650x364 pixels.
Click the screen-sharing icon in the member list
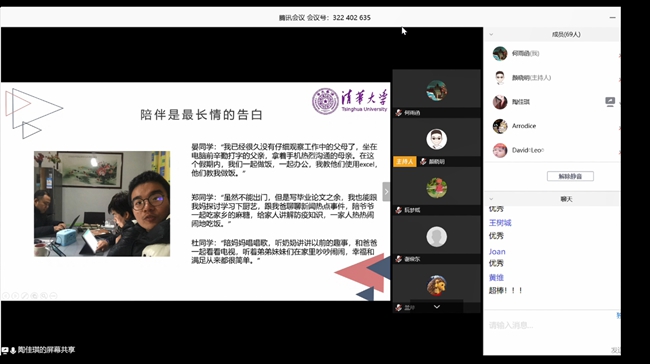point(610,102)
